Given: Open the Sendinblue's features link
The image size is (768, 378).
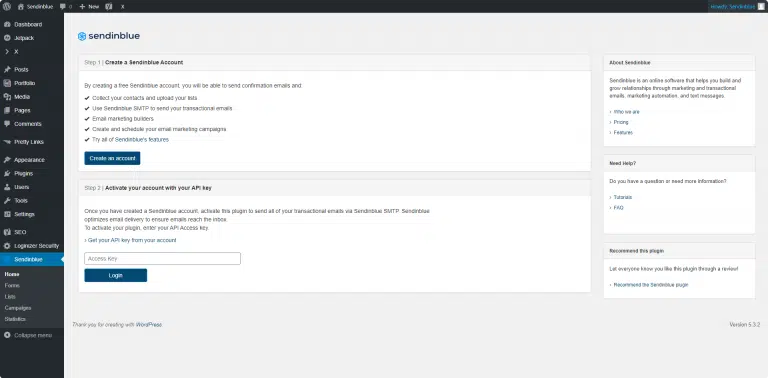Looking at the screenshot, I should click(x=142, y=140).
